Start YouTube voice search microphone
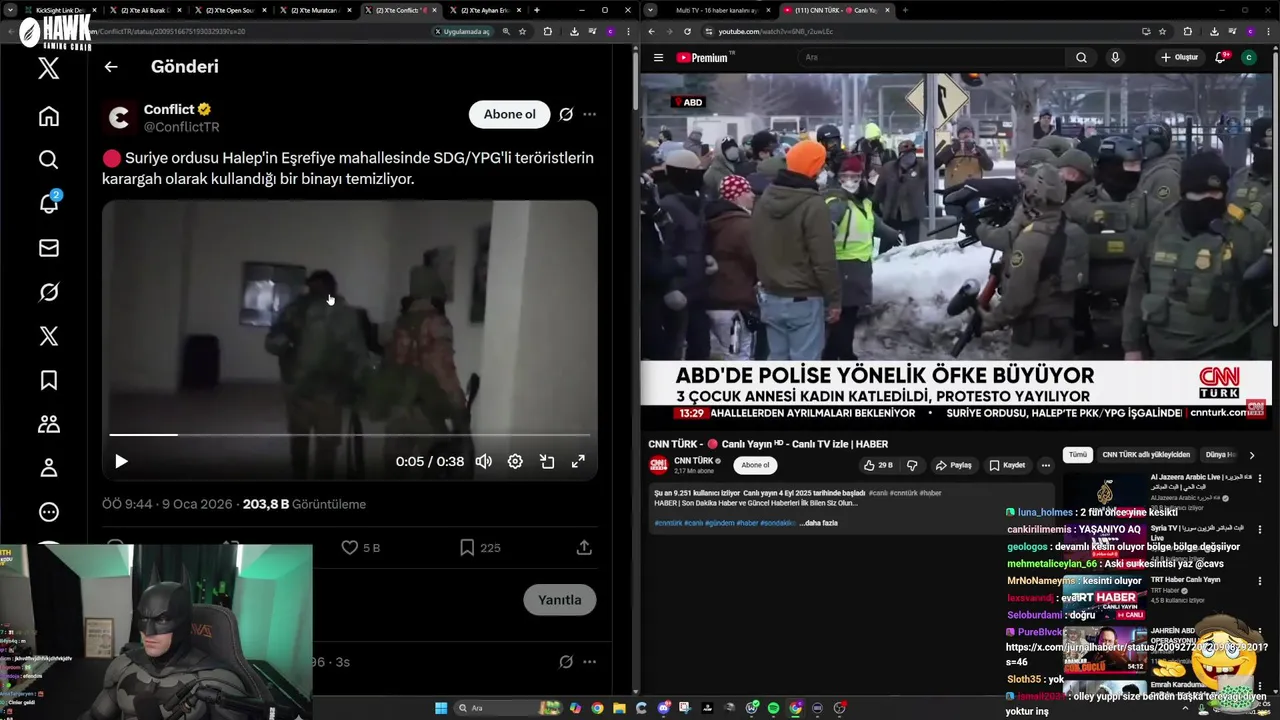Image resolution: width=1280 pixels, height=720 pixels. 1115,58
